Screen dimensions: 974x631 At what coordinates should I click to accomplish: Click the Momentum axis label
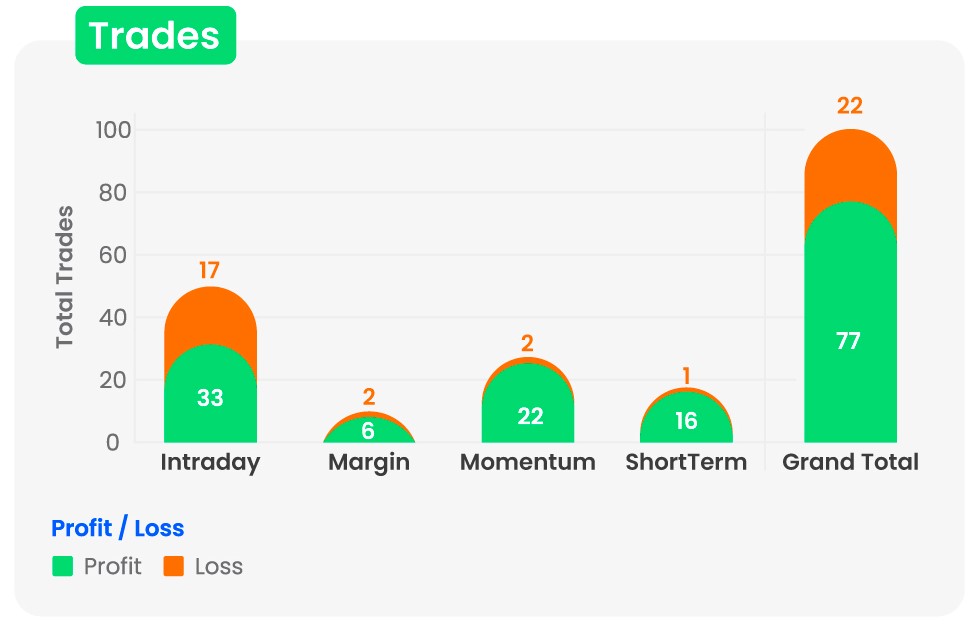528,462
